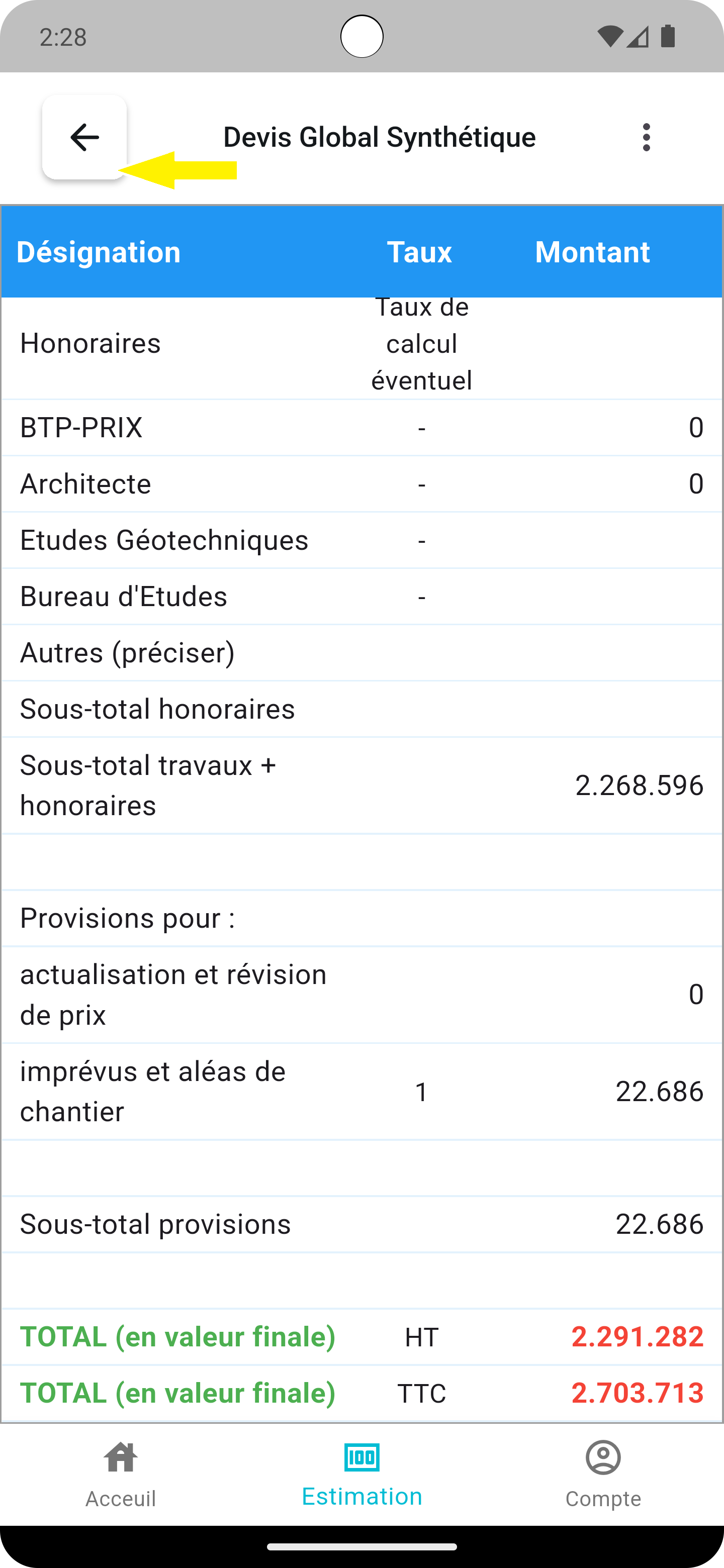The height and width of the screenshot is (1568, 724).
Task: Tap the Sous-total provisions row
Action: coord(361,1224)
